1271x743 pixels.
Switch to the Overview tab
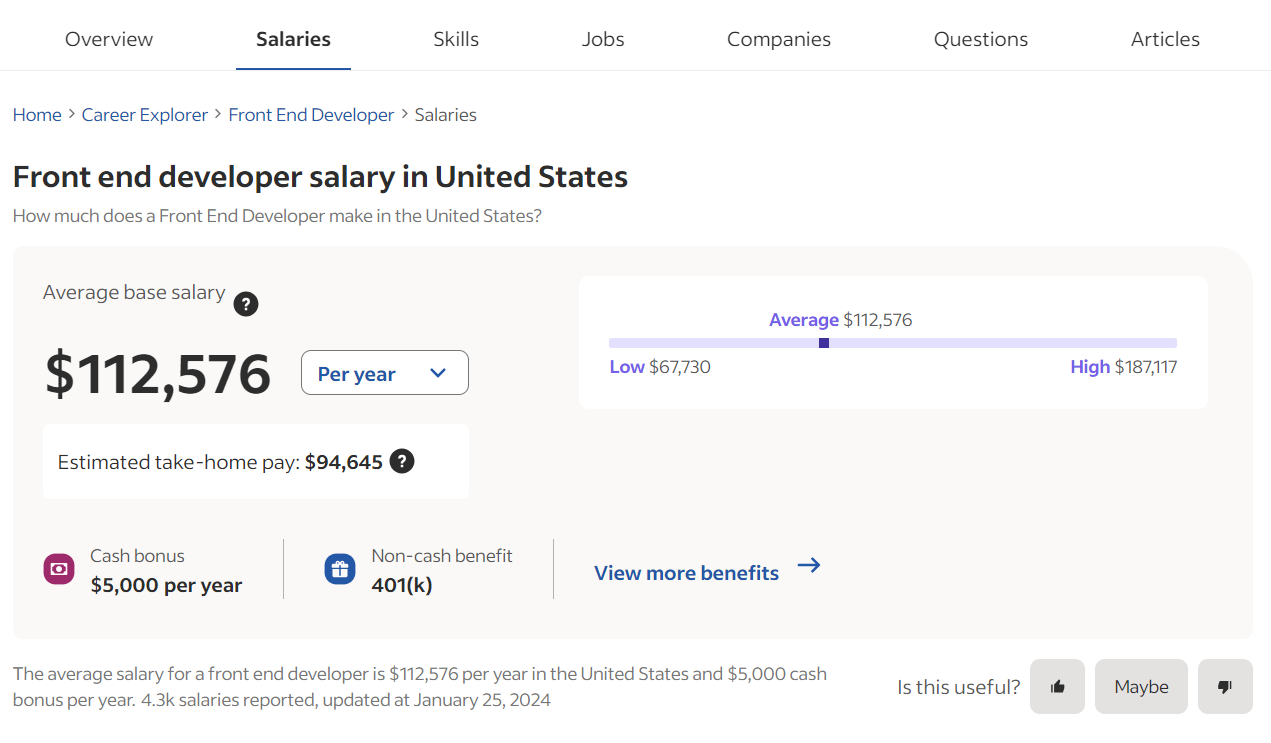tap(109, 39)
